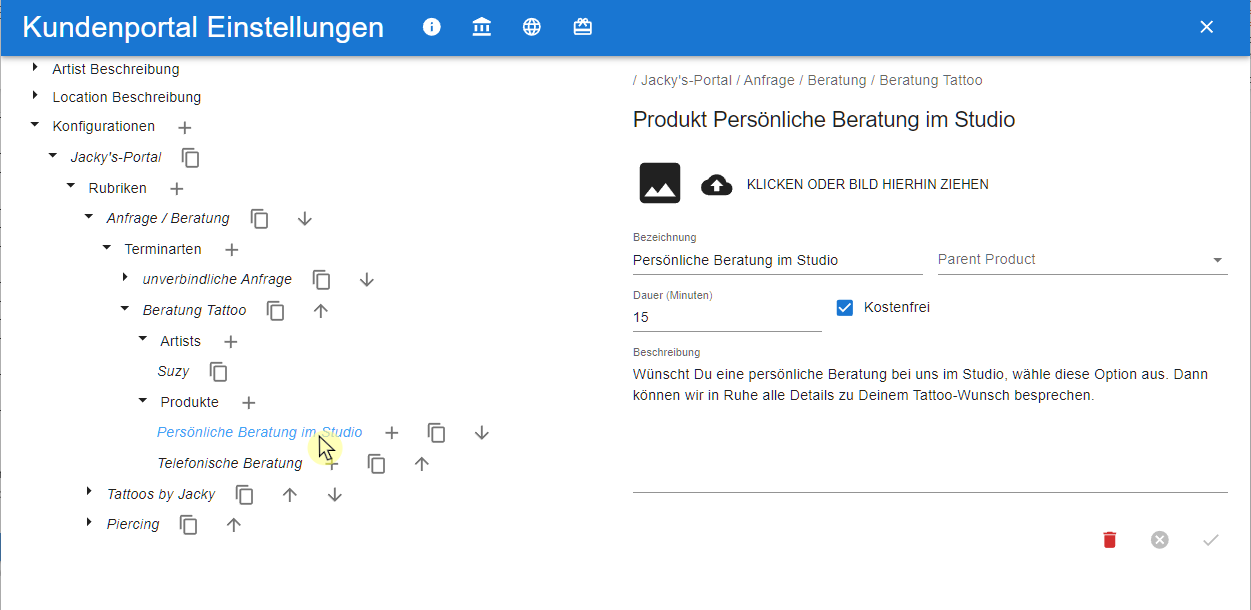
Task: Copy the Beratung Tattoo entry
Action: [x=275, y=311]
